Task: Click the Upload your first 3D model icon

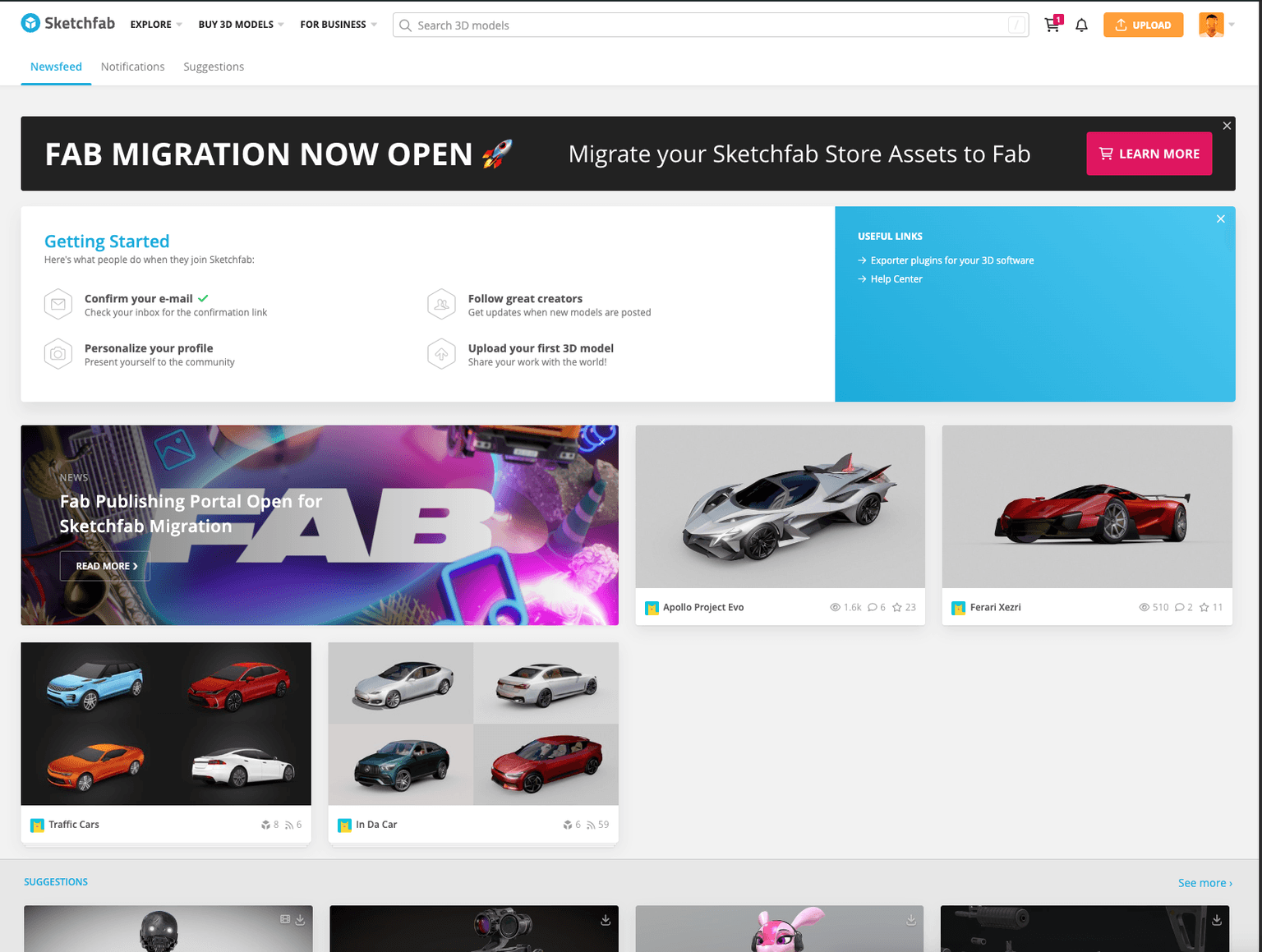Action: pyautogui.click(x=442, y=354)
